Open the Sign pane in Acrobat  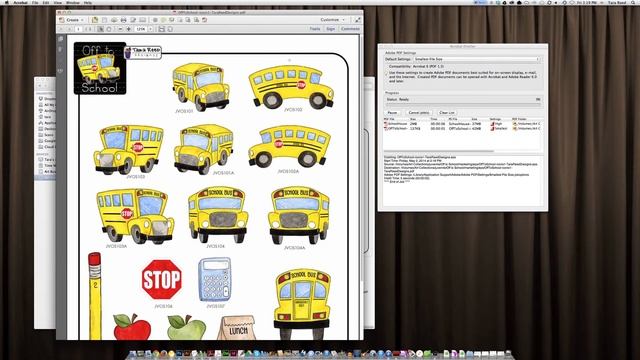[331, 29]
